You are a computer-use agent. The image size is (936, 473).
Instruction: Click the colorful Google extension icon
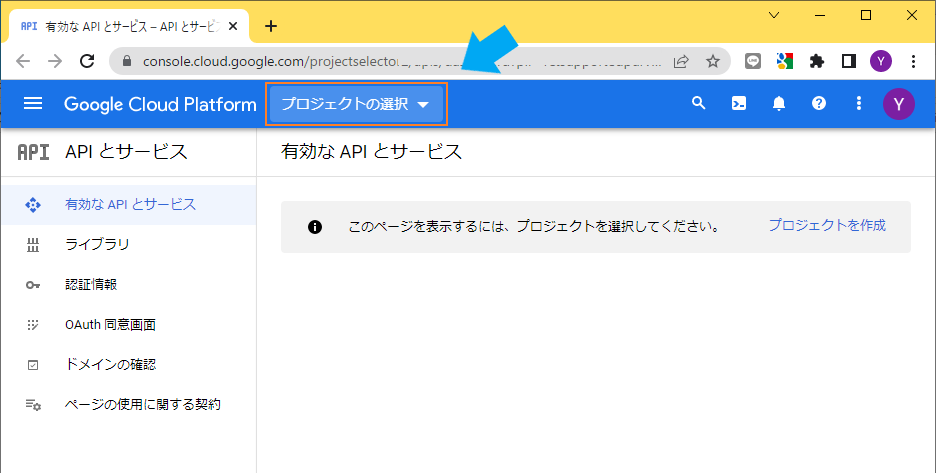point(784,61)
